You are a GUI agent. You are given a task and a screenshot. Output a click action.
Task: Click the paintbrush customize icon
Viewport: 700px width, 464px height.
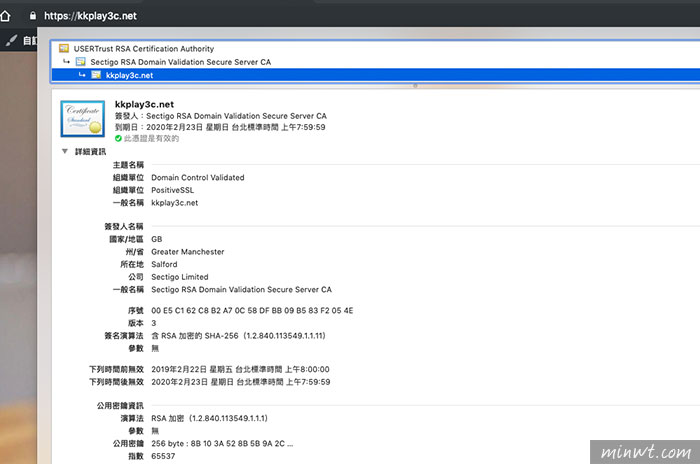[x=11, y=41]
